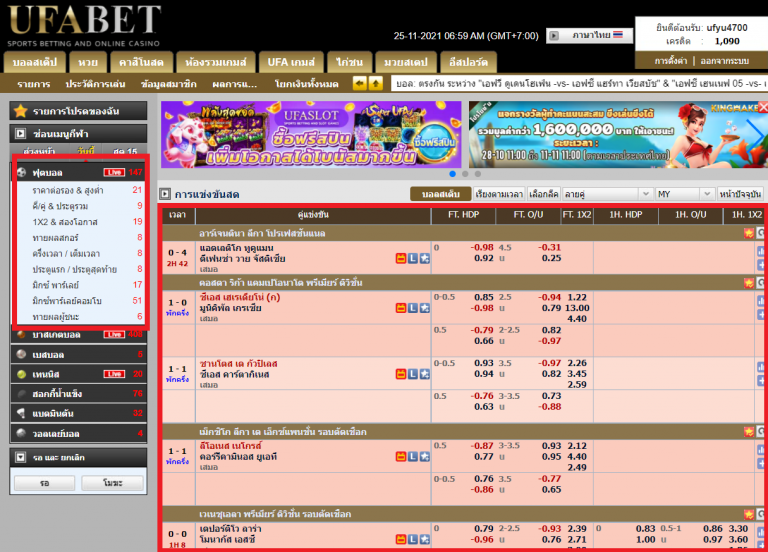Click โยกเงินทั้งหมด in the sub menu
The width and height of the screenshot is (768, 552).
pyautogui.click(x=306, y=84)
